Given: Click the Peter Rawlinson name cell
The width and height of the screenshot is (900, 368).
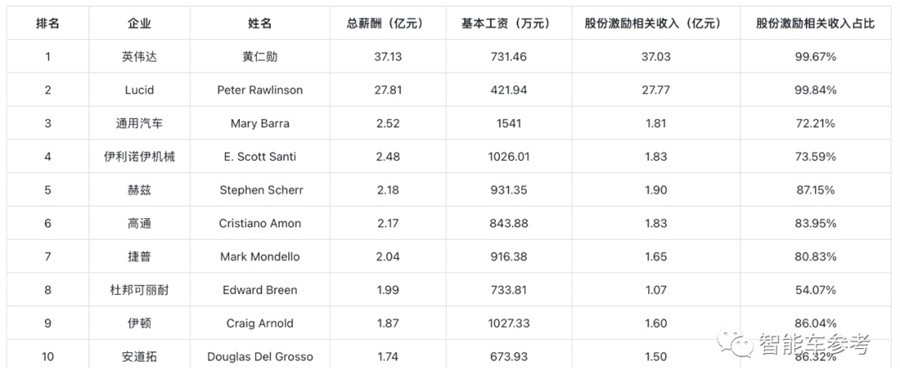Looking at the screenshot, I should (x=260, y=90).
